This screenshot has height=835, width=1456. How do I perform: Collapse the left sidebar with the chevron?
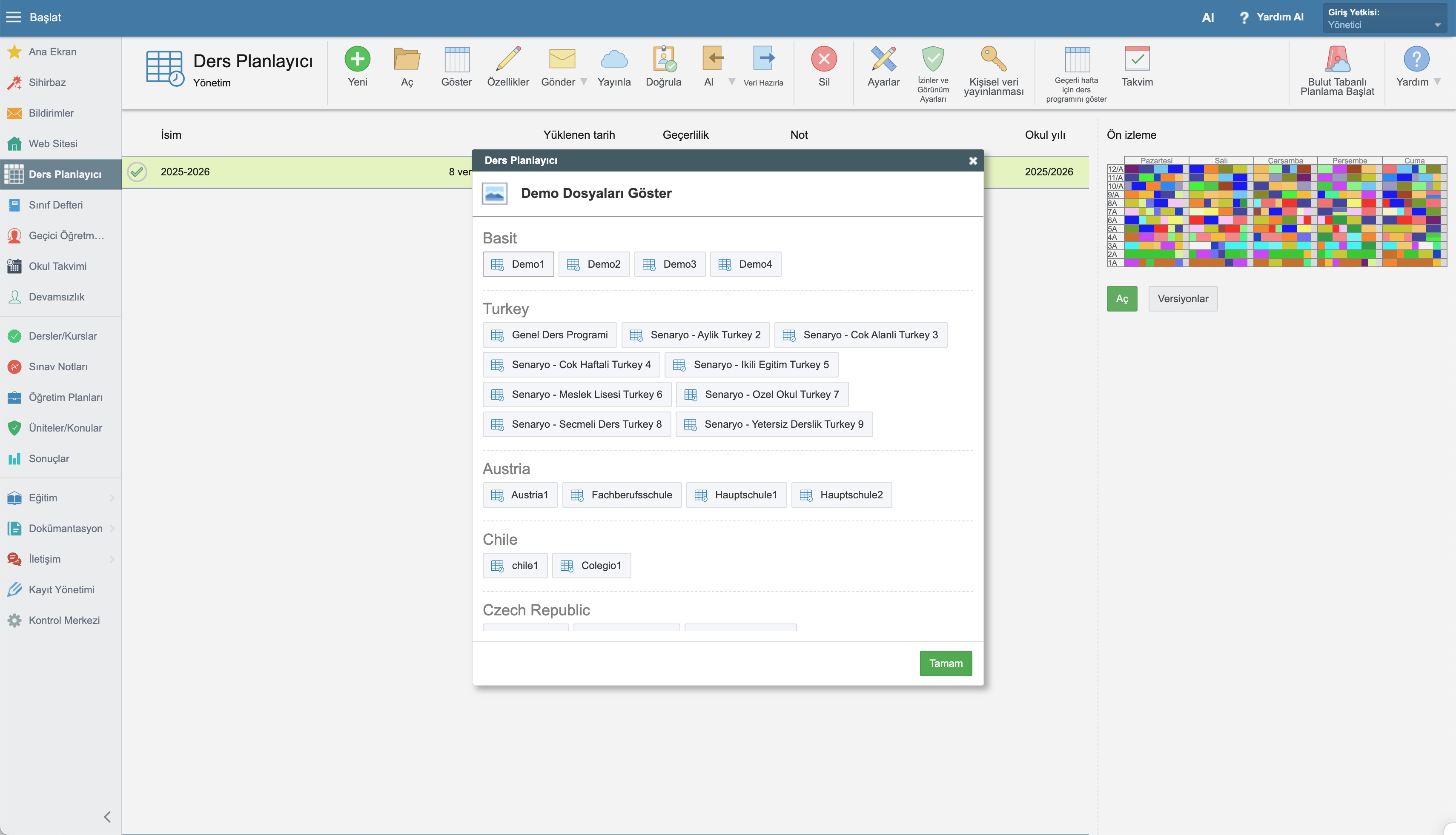pos(107,817)
